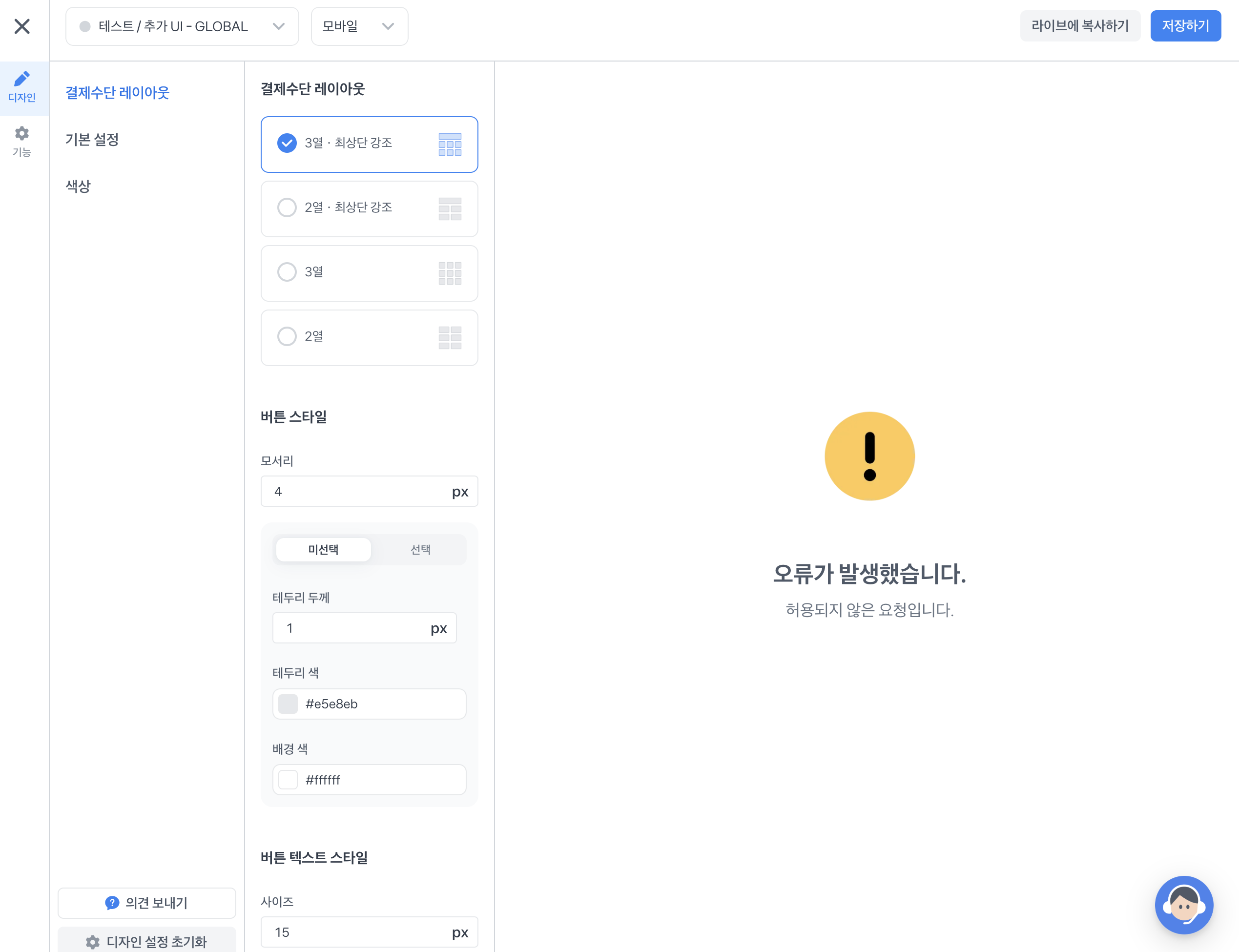Click the 의견 보내기 button
Screen dimensions: 1239x952
tap(147, 903)
